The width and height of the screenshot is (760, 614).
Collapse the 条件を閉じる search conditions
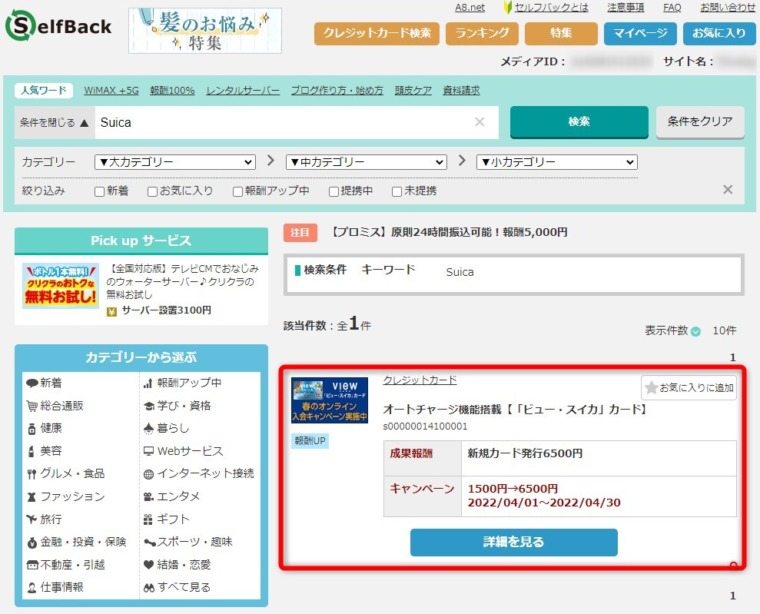point(55,123)
